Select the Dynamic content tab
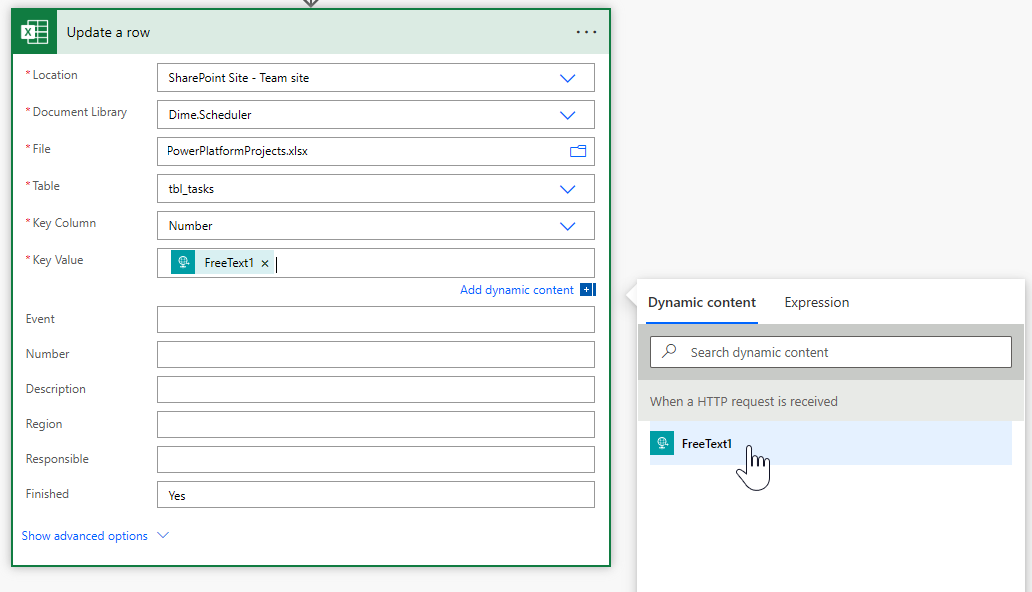Image resolution: width=1032 pixels, height=592 pixels. (x=701, y=302)
